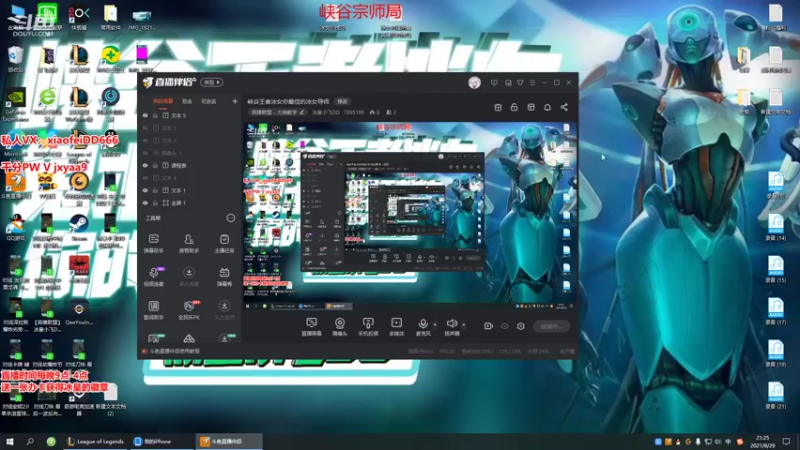Hide the 全屏 1 layer using its eye icon
Image resolution: width=800 pixels, height=450 pixels.
coord(145,203)
